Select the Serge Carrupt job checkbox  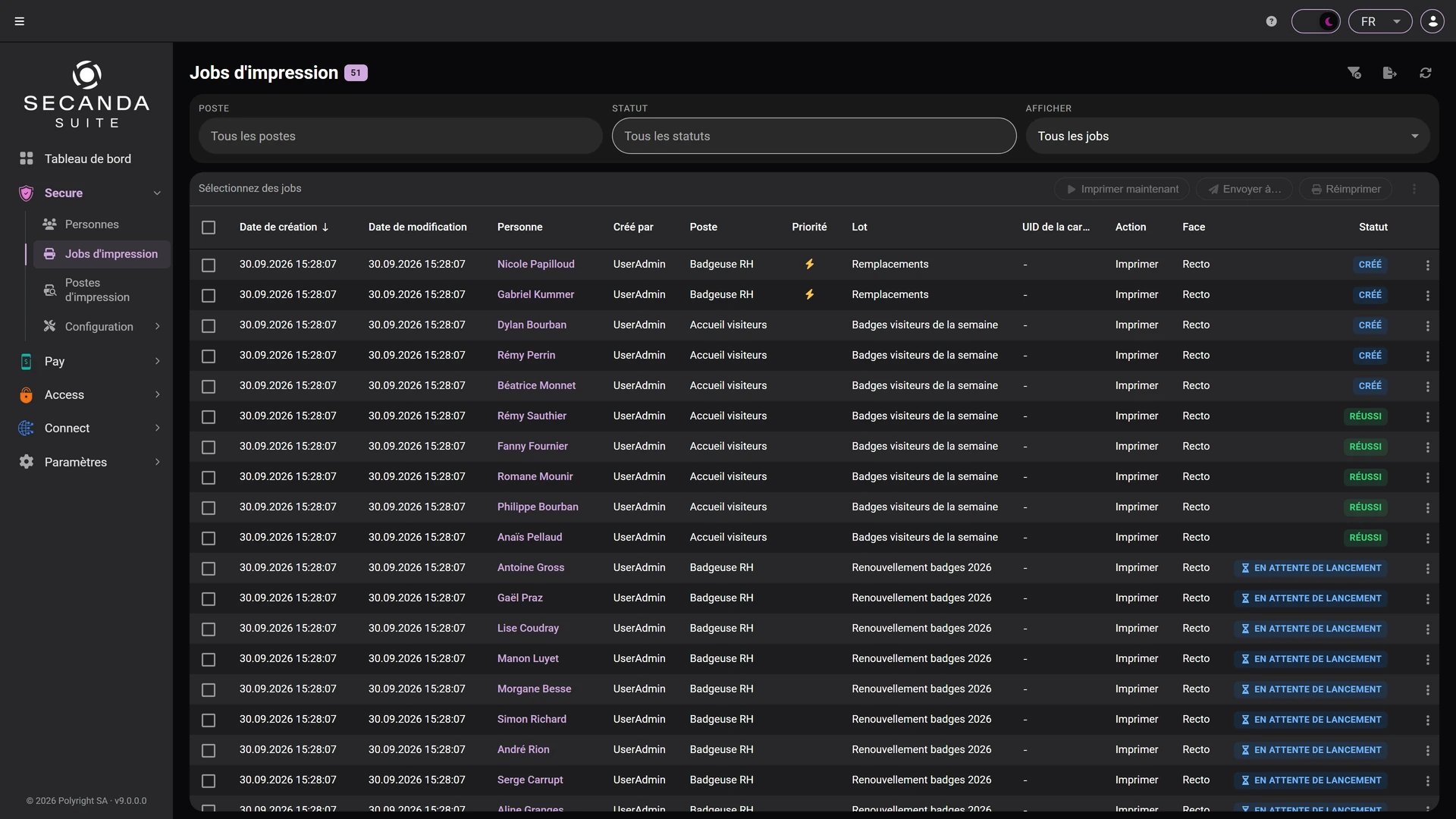coord(209,781)
